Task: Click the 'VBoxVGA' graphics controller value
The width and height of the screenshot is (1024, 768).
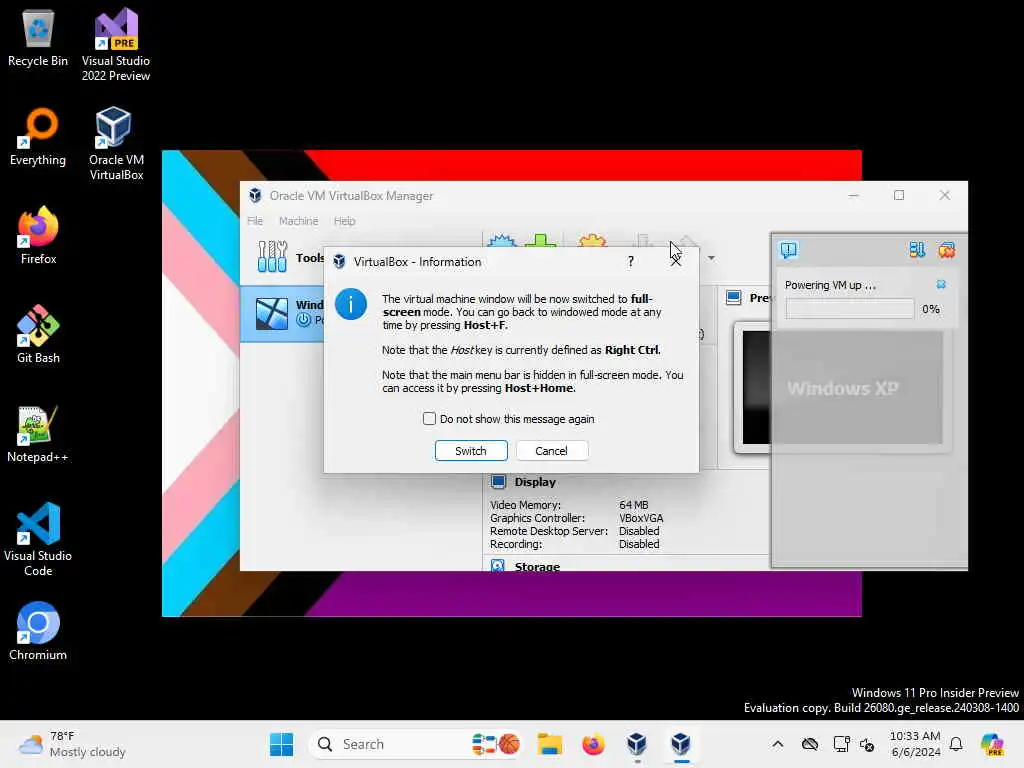Action: tap(641, 518)
